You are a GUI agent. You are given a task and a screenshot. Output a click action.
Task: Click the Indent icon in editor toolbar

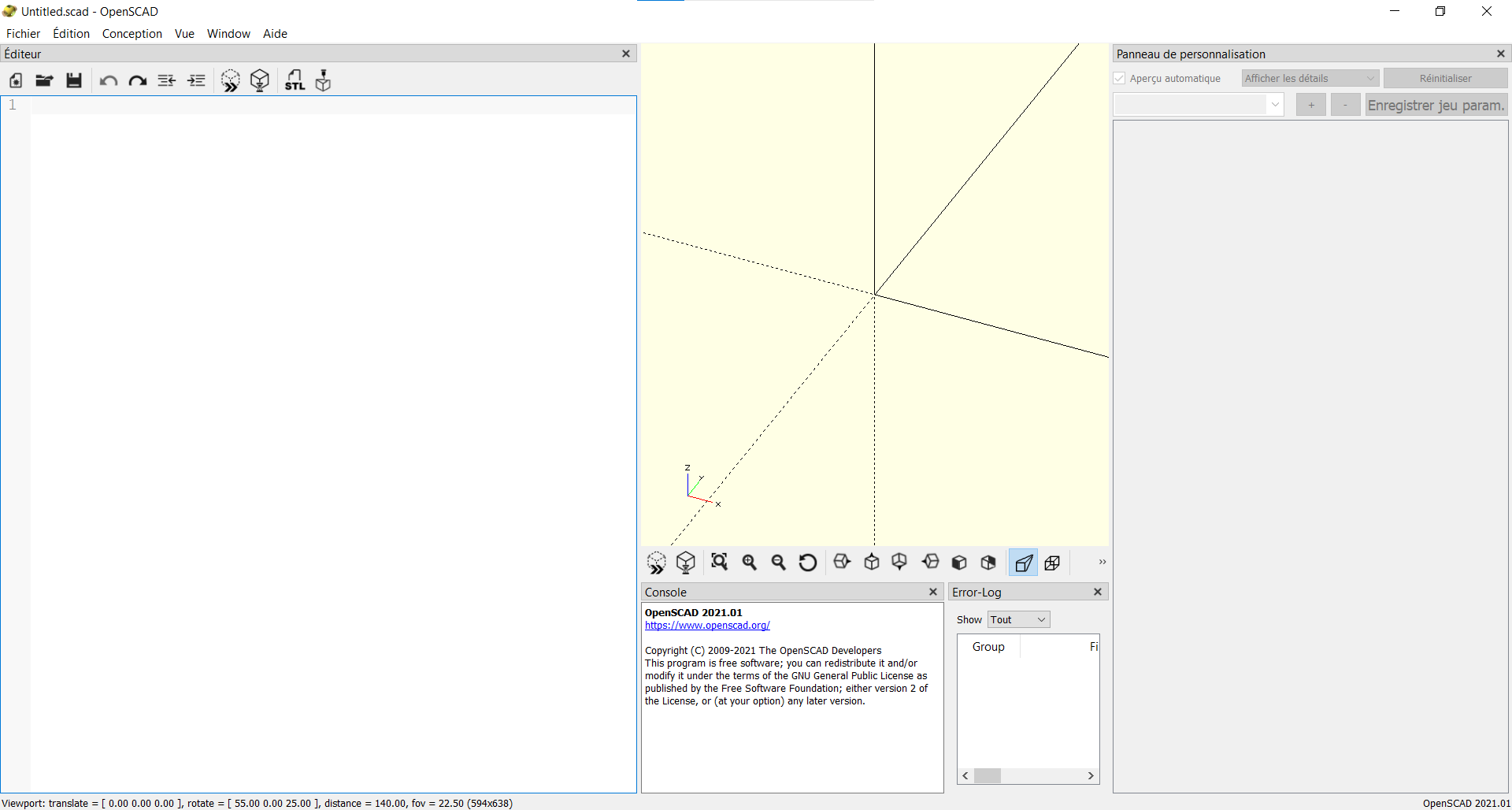(196, 80)
